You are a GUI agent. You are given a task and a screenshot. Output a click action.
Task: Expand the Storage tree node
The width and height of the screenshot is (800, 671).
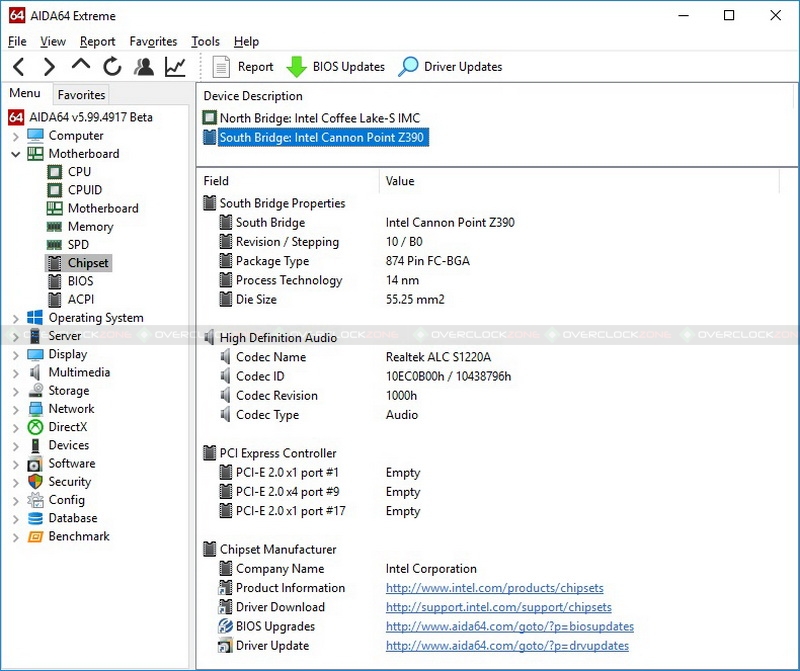click(15, 391)
